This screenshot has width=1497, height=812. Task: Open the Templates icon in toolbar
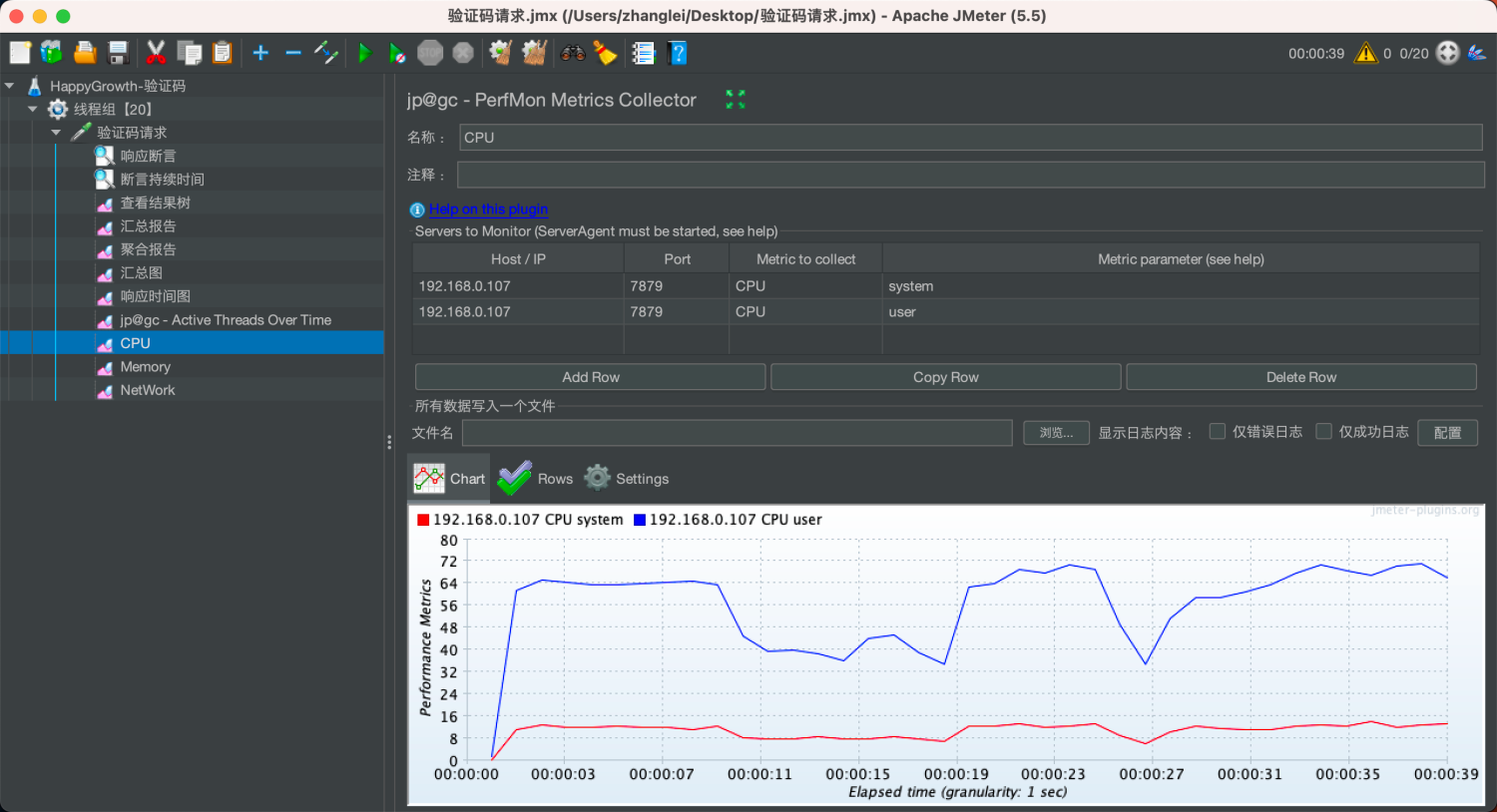(52, 53)
